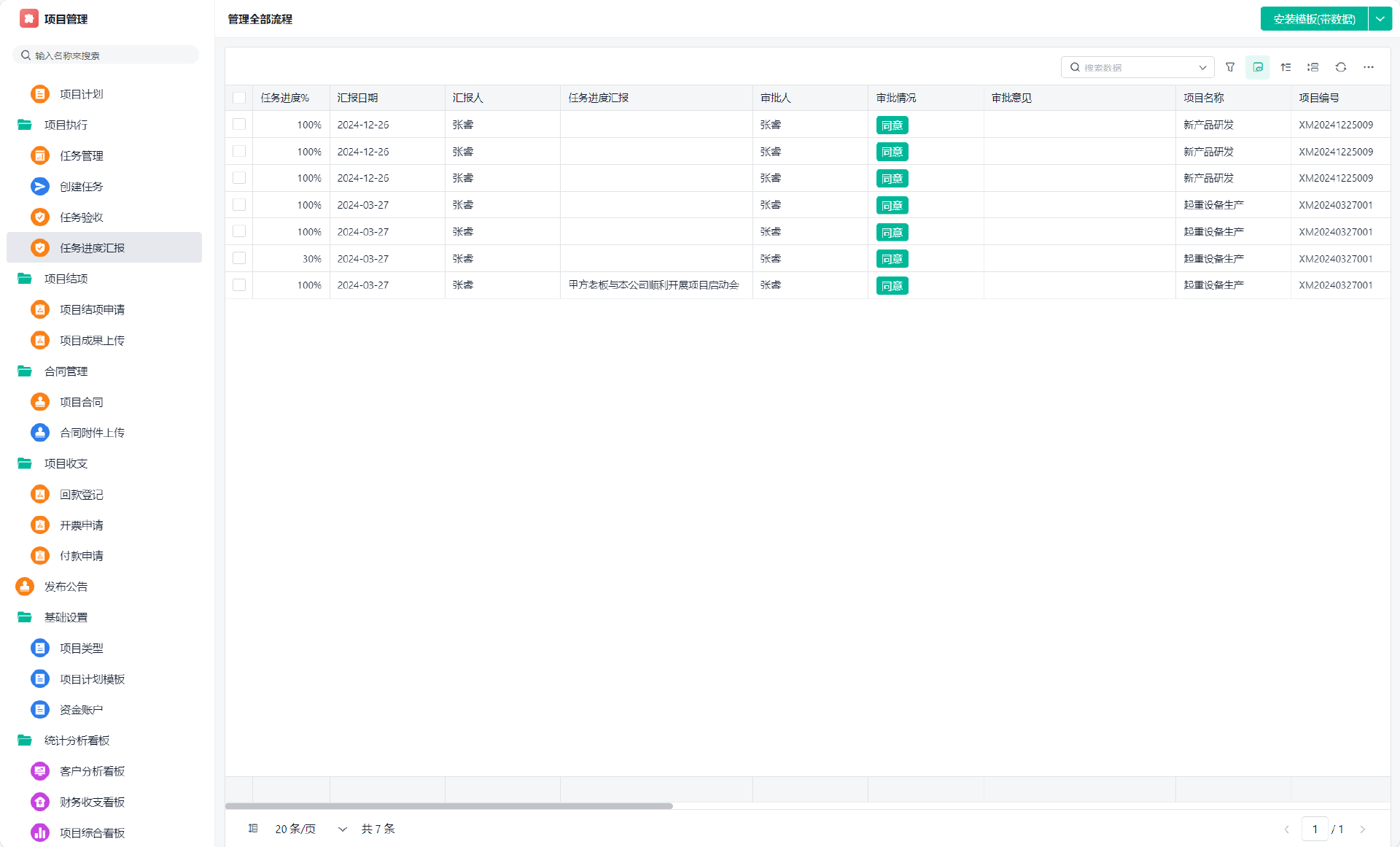Image resolution: width=1400 pixels, height=847 pixels.
Task: Expand arrow next to 安装模板 button
Action: tap(1380, 19)
